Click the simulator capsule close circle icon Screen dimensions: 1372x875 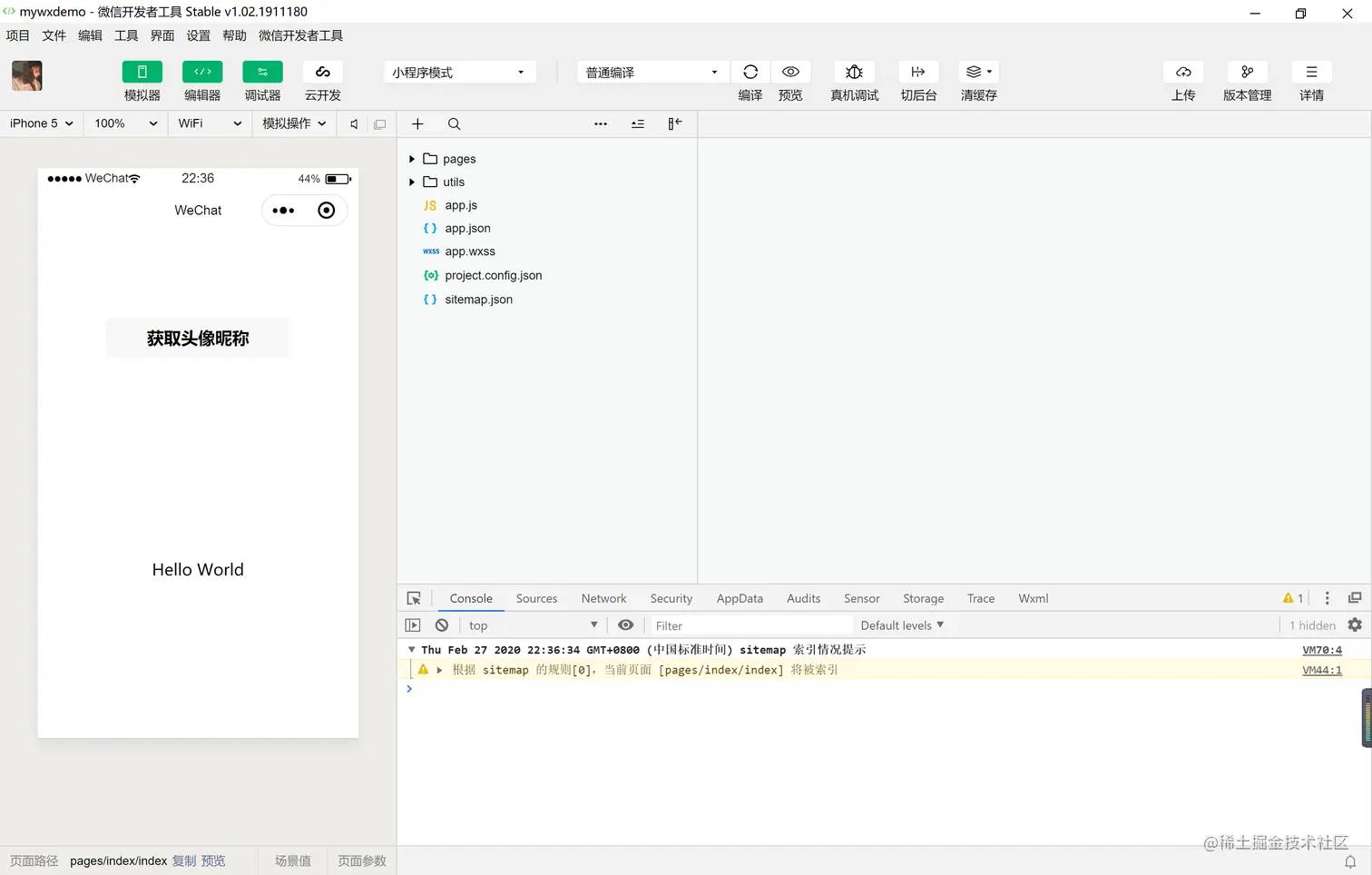click(x=327, y=211)
